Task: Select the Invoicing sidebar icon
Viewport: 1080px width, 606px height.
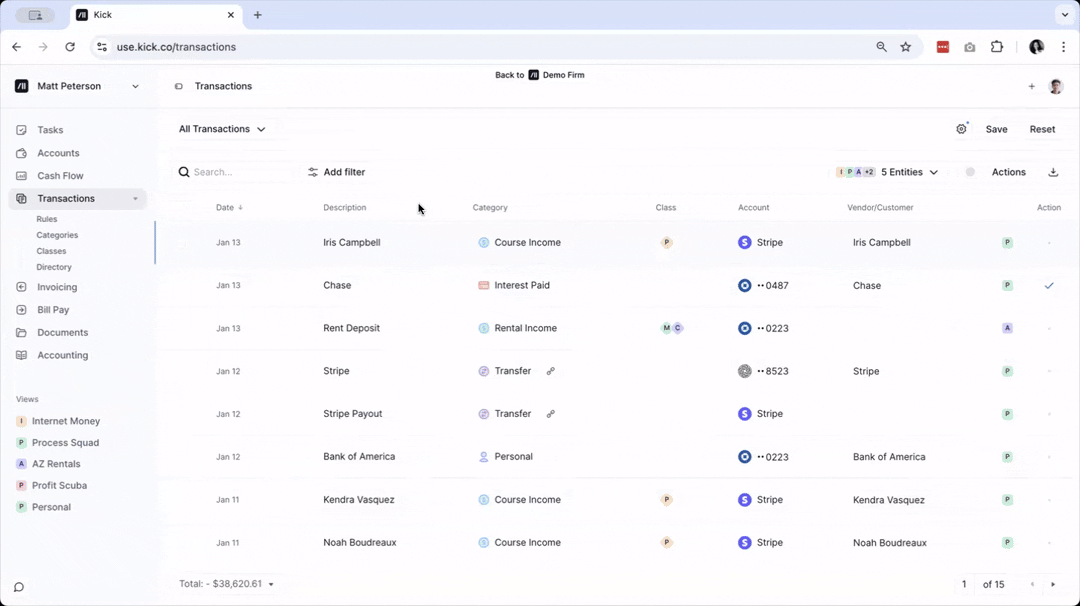Action: [x=21, y=287]
